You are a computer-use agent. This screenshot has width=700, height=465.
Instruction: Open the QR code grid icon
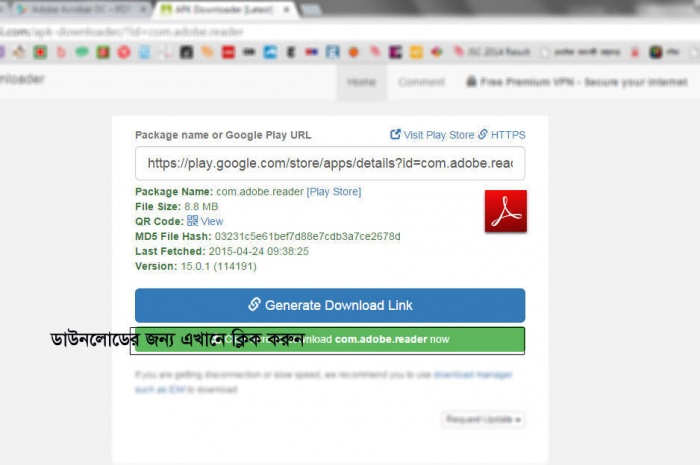coord(192,221)
